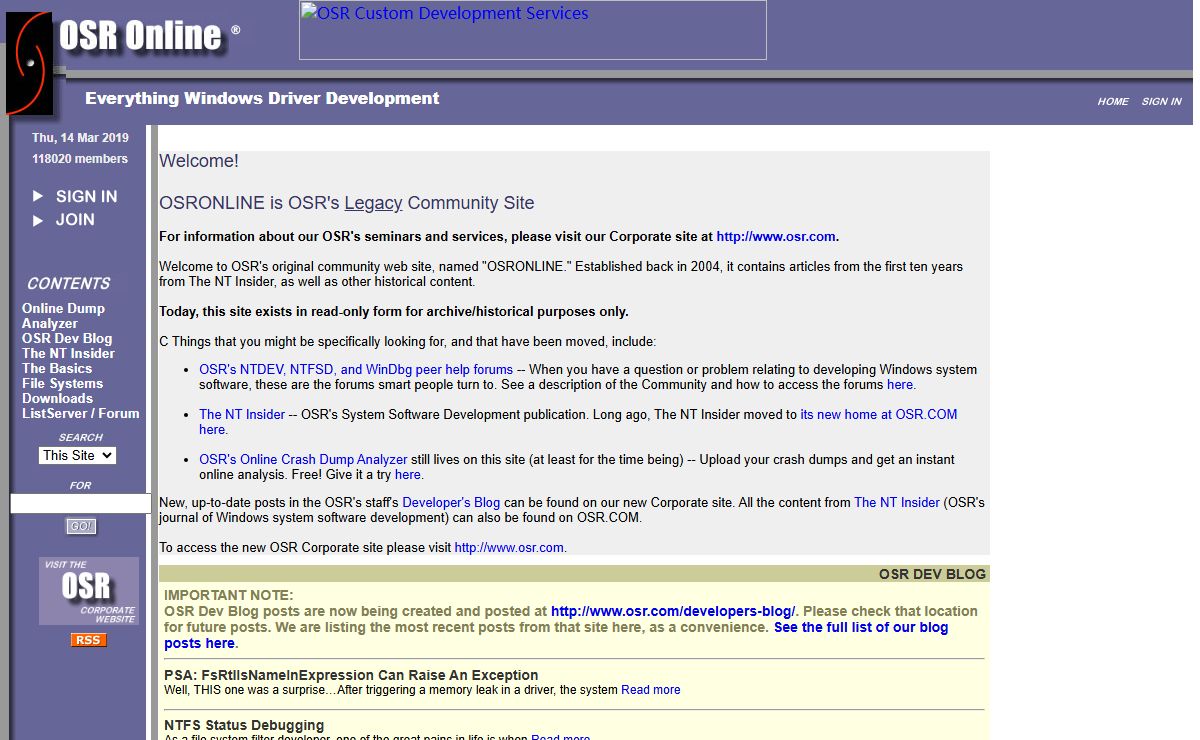Follow http://www.osr.com. link at paragraph end
Image resolution: width=1200 pixels, height=740 pixels.
pos(511,547)
